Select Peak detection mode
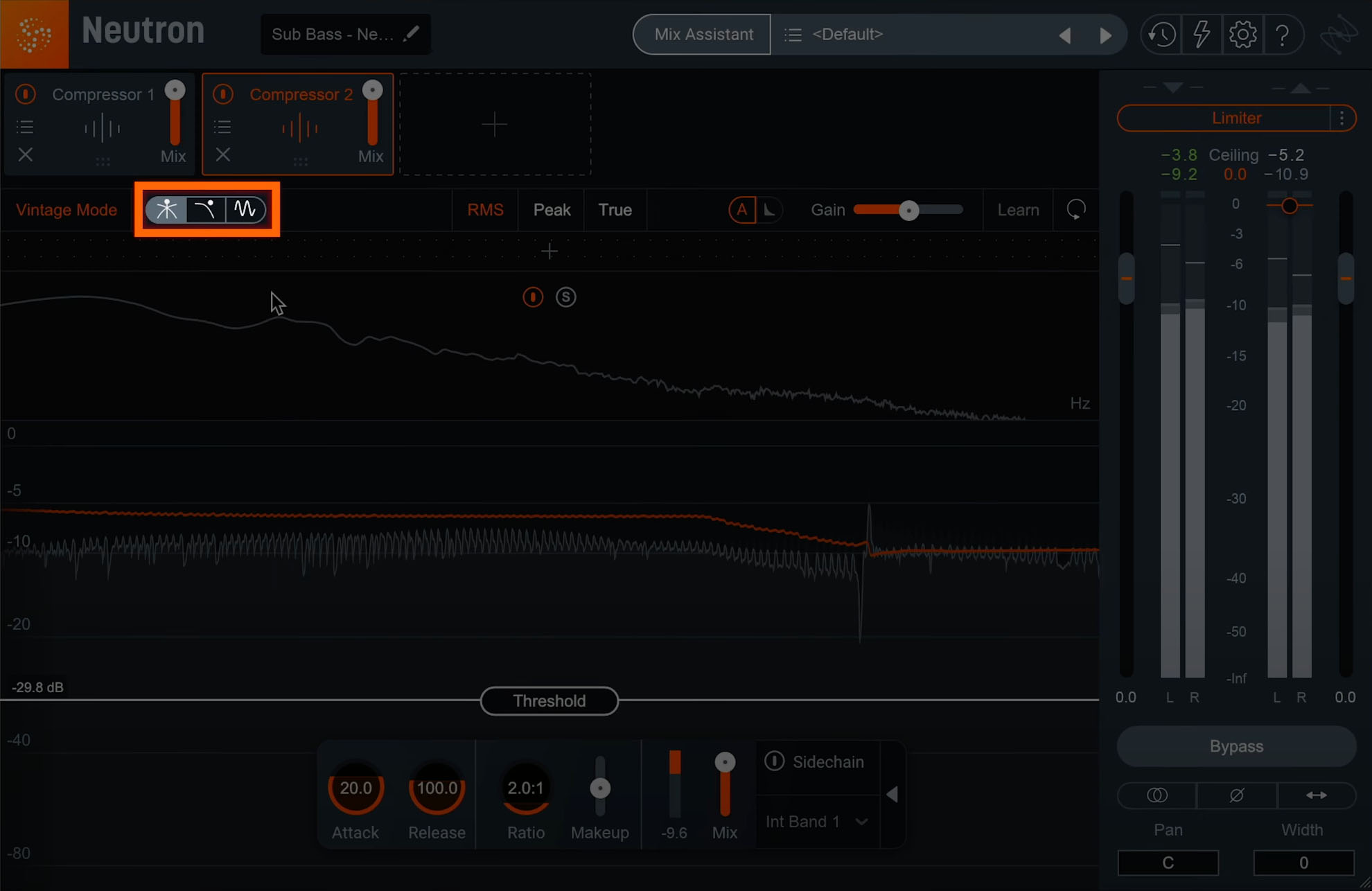The width and height of the screenshot is (1372, 891). 552,210
